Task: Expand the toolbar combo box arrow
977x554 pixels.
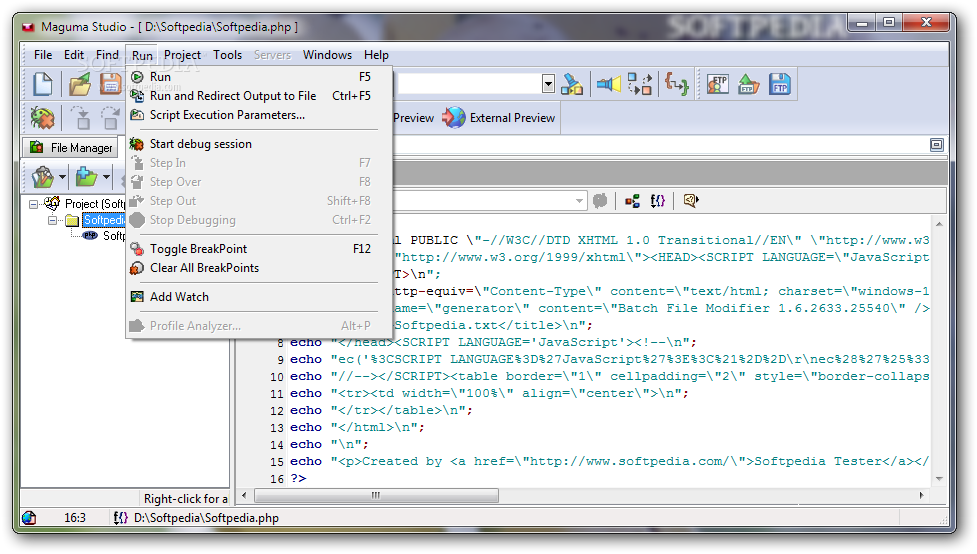Action: pyautogui.click(x=548, y=84)
